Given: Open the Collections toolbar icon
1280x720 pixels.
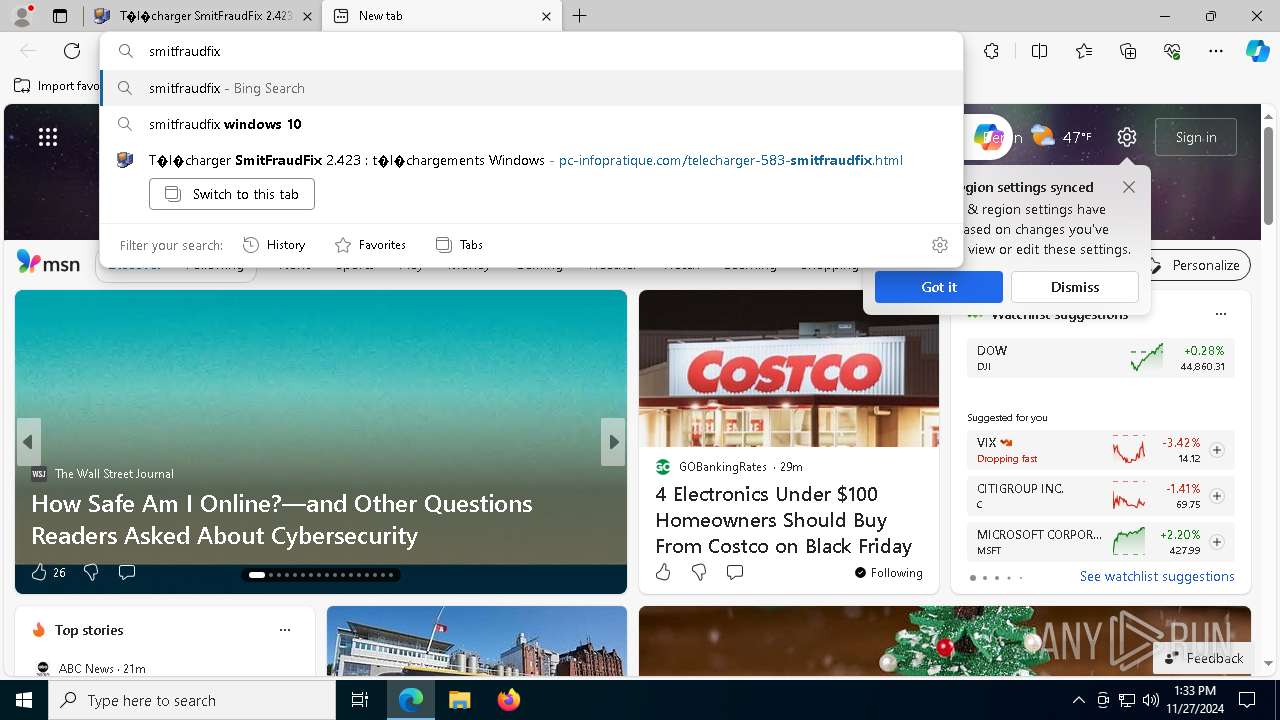Looking at the screenshot, I should click(1128, 51).
